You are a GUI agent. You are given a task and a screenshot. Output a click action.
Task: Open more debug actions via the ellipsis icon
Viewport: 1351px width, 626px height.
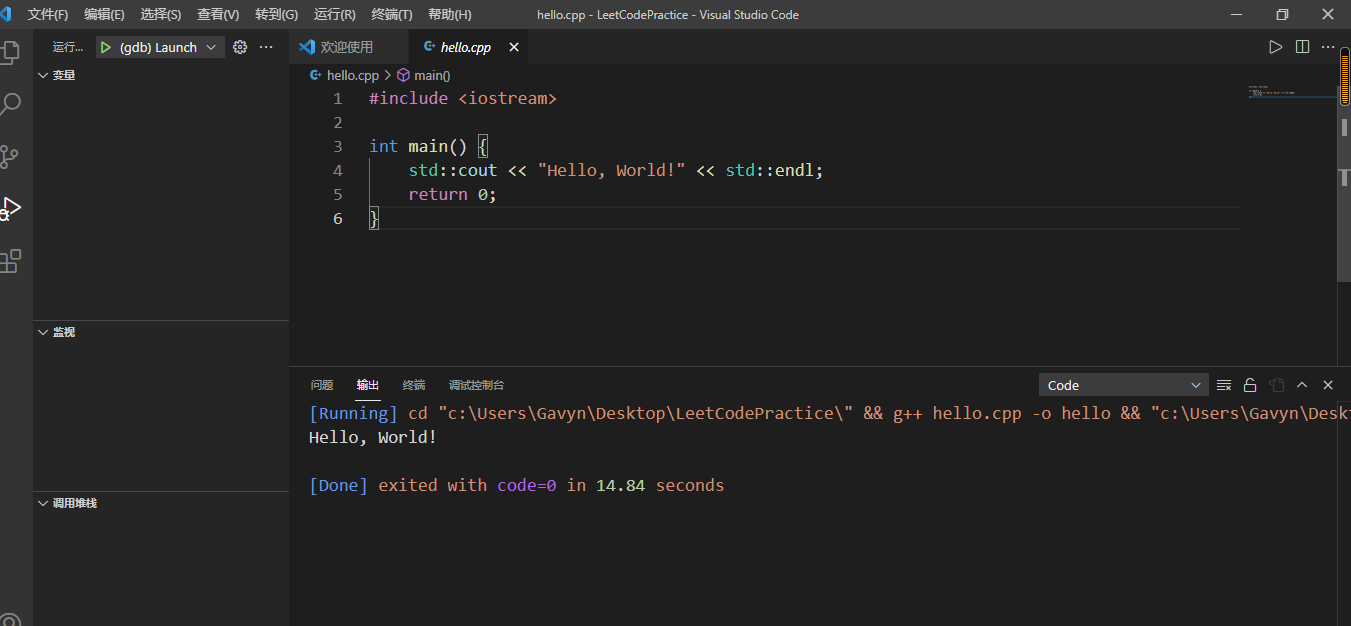[x=265, y=46]
